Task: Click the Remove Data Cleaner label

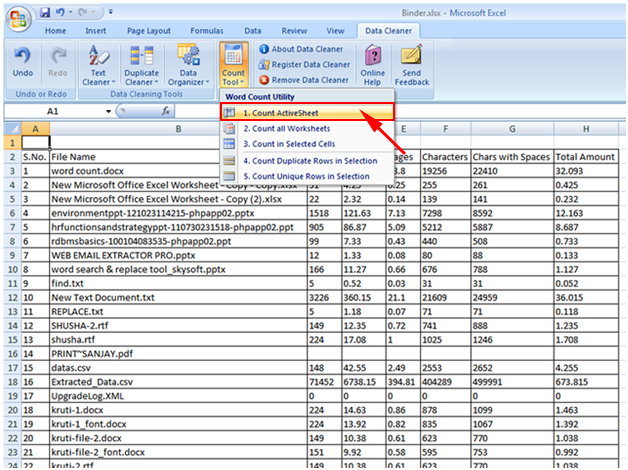Action: 310,80
